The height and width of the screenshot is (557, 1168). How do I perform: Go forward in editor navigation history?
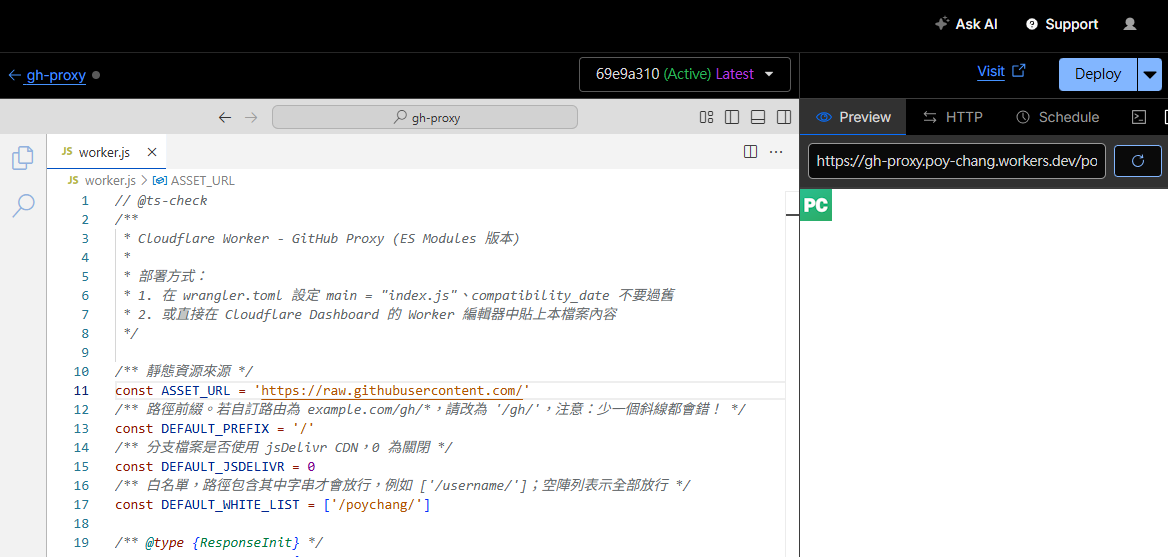pos(251,117)
